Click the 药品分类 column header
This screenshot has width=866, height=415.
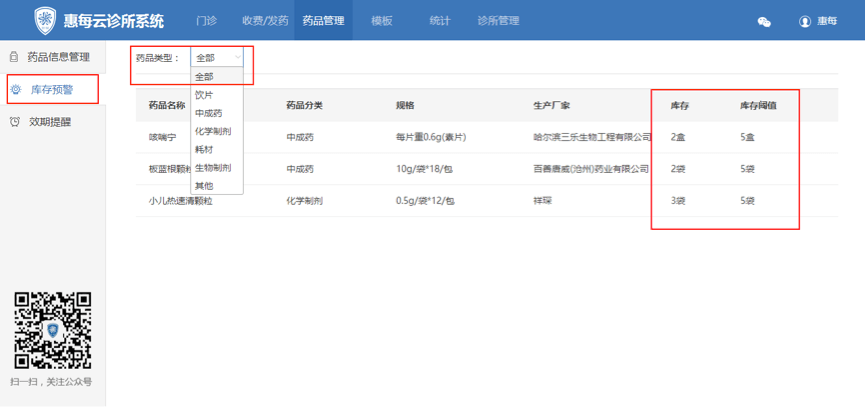coord(304,106)
